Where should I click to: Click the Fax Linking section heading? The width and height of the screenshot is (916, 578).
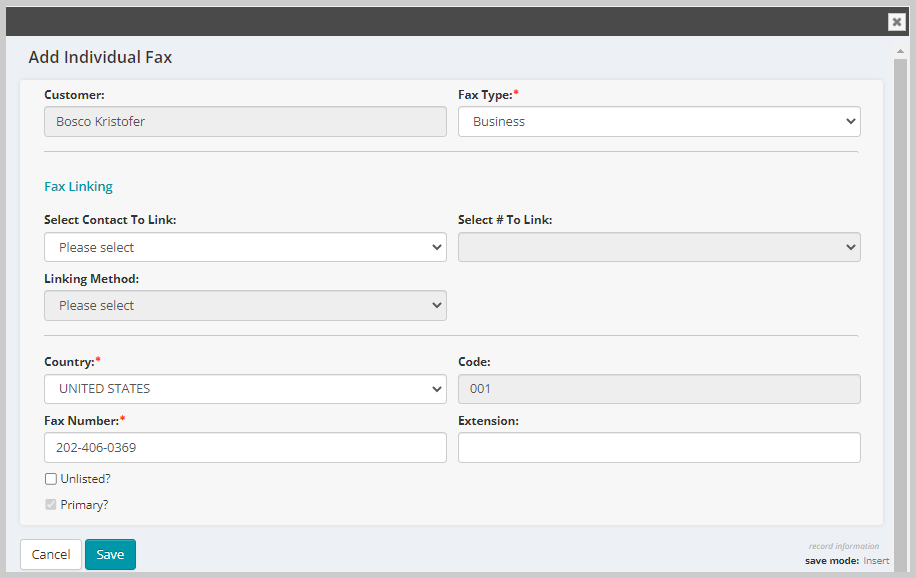(x=78, y=186)
